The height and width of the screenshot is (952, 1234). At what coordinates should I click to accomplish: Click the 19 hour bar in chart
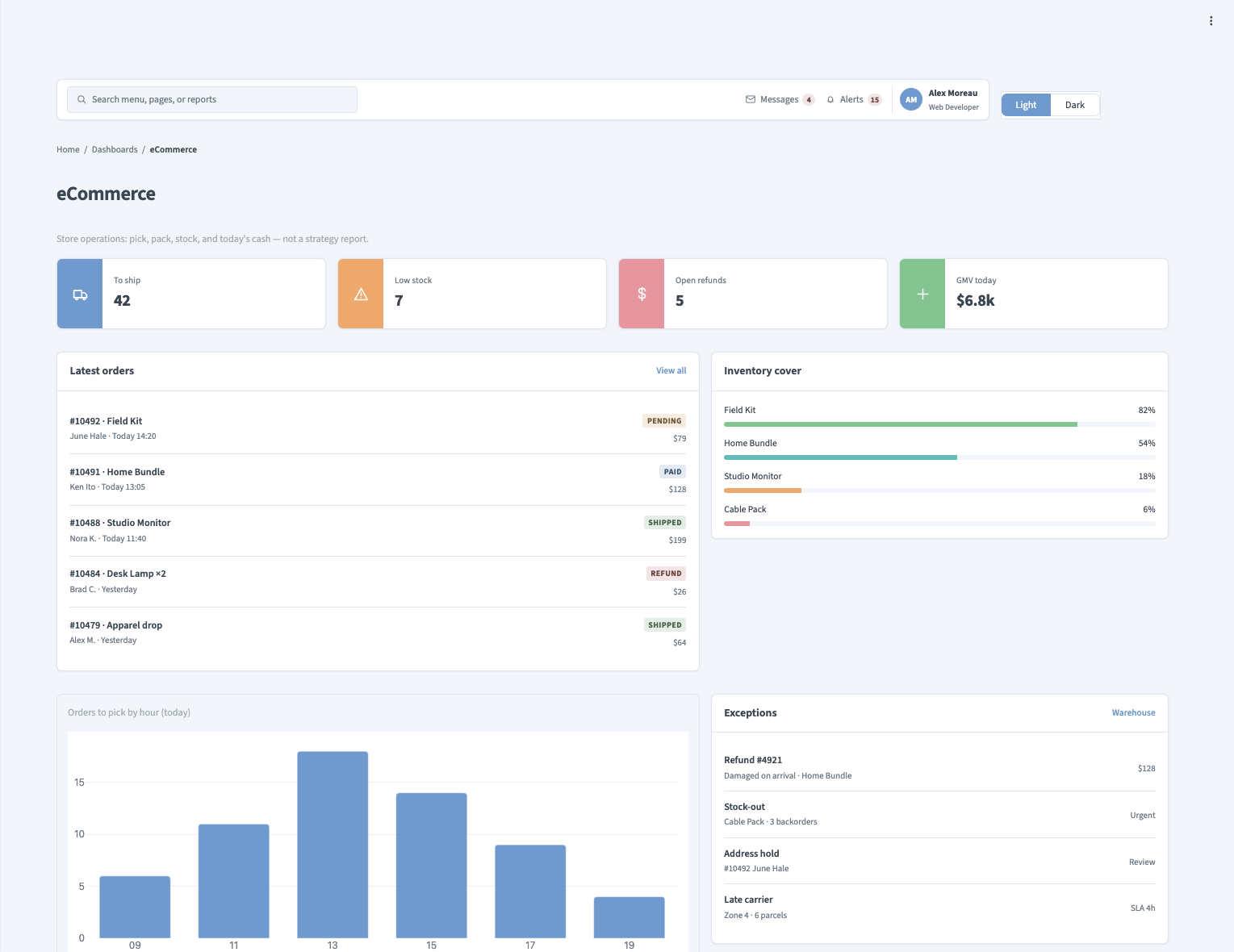point(629,917)
